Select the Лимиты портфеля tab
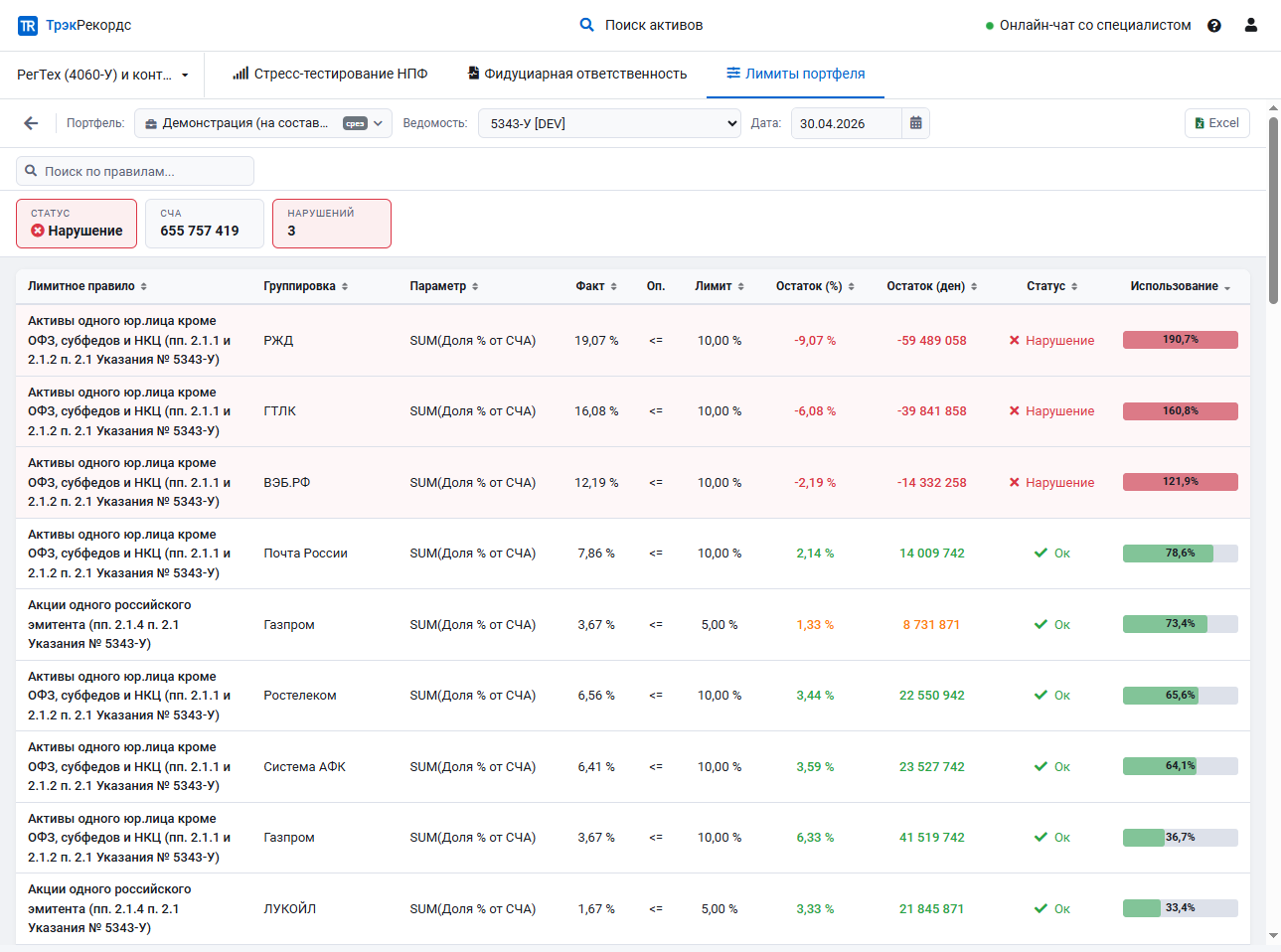This screenshot has height=952, width=1281. point(795,74)
